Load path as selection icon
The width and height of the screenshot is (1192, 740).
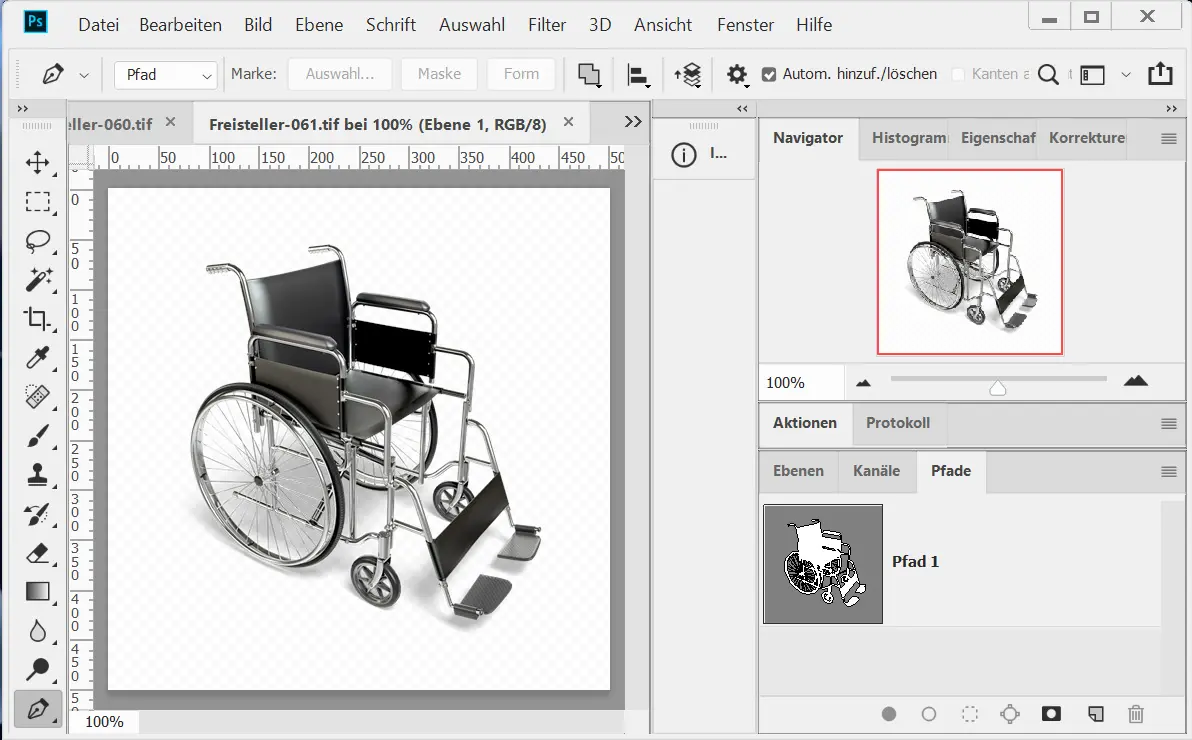pyautogui.click(x=969, y=714)
